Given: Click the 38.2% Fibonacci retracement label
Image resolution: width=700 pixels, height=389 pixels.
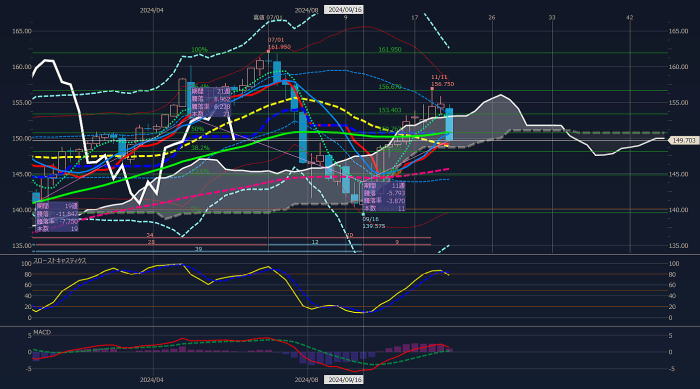Looking at the screenshot, I should click(200, 147).
